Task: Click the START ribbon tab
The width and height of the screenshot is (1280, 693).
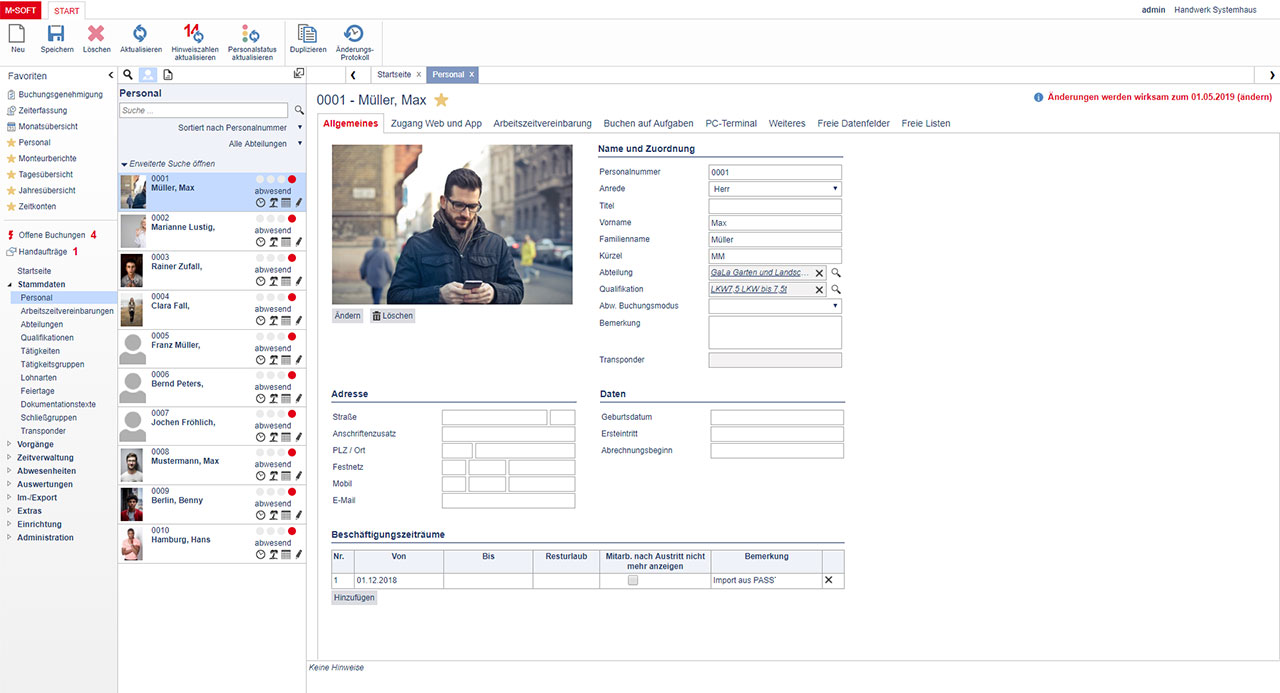Action: click(68, 9)
